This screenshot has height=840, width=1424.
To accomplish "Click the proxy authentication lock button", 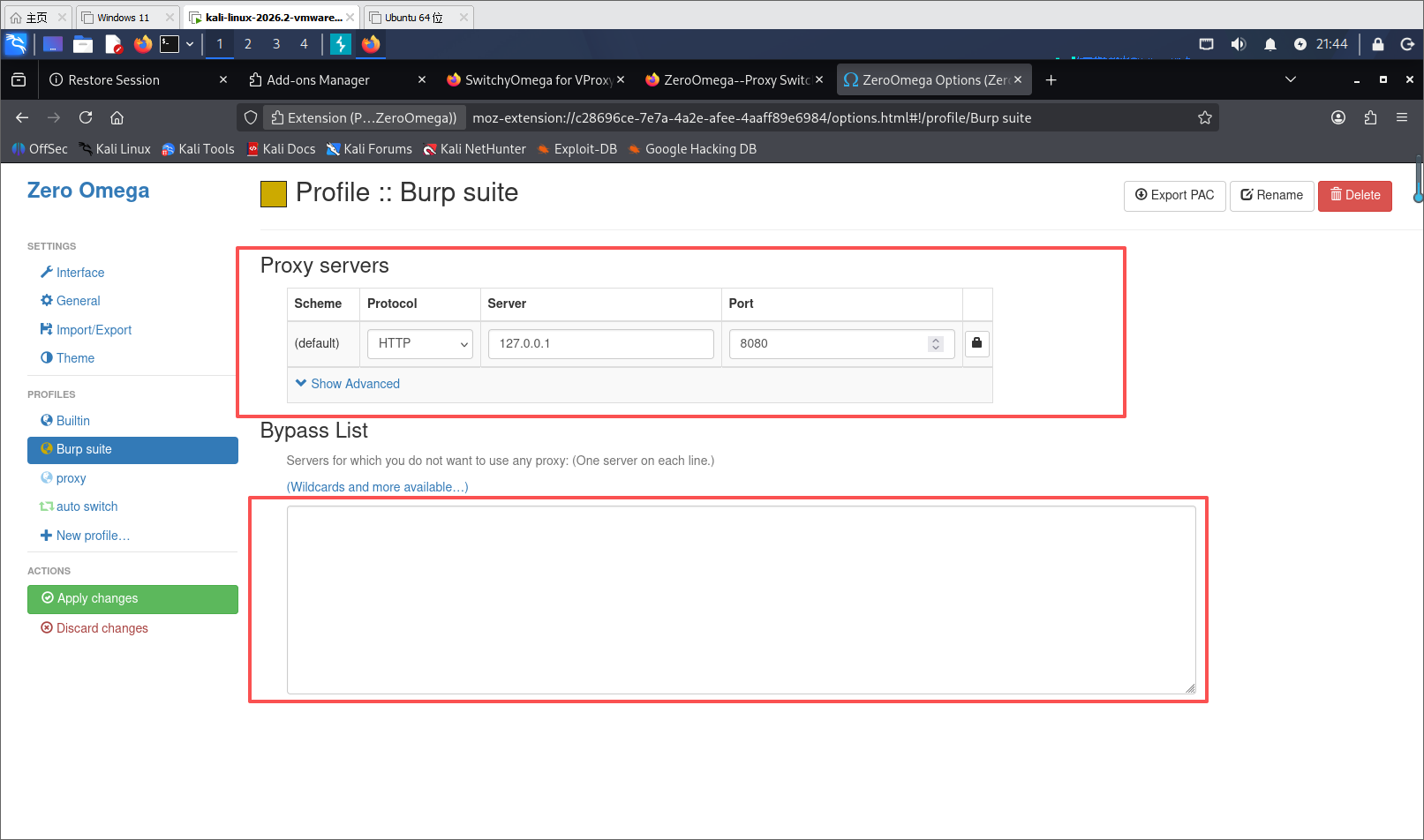I will [976, 343].
